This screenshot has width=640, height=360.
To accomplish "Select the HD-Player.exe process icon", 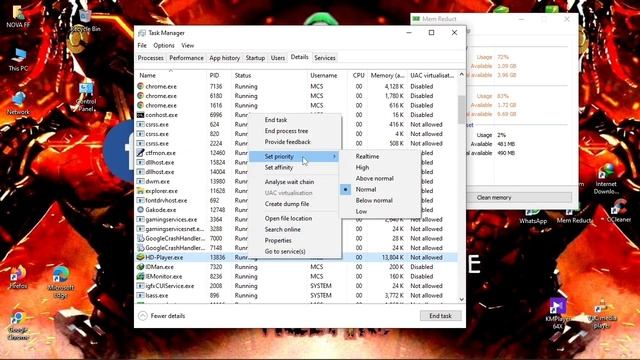I will 140,258.
